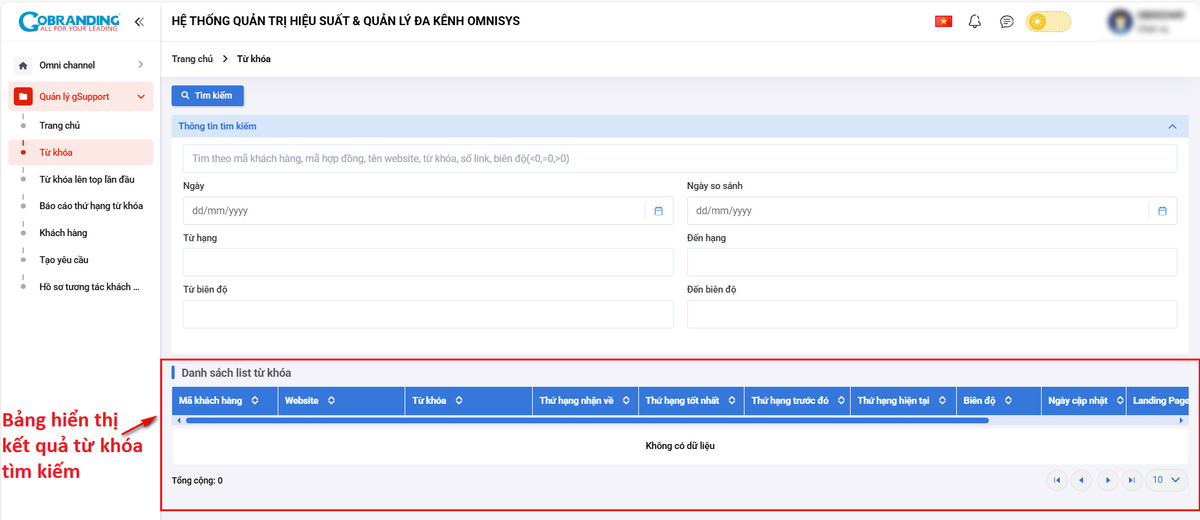Open the calendar icon in Ngày field
This screenshot has width=1200, height=520.
coord(659,211)
